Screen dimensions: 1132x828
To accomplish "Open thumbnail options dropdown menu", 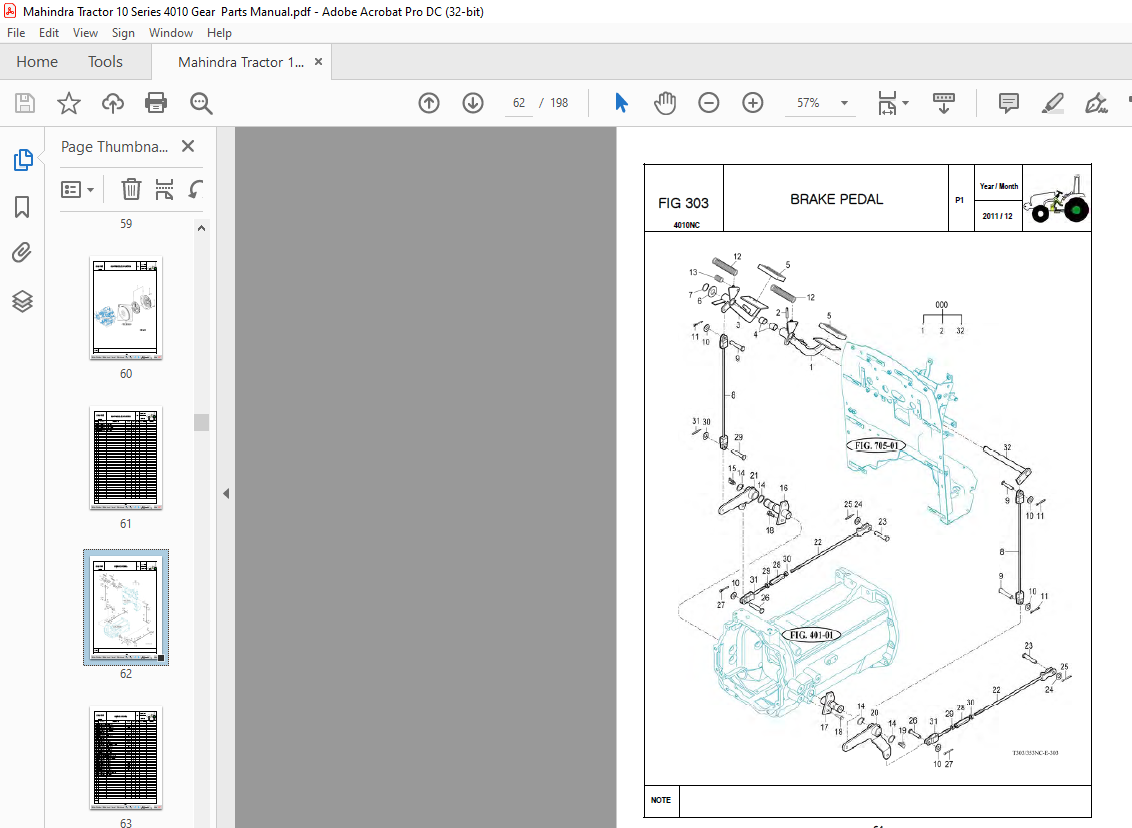I will click(77, 190).
